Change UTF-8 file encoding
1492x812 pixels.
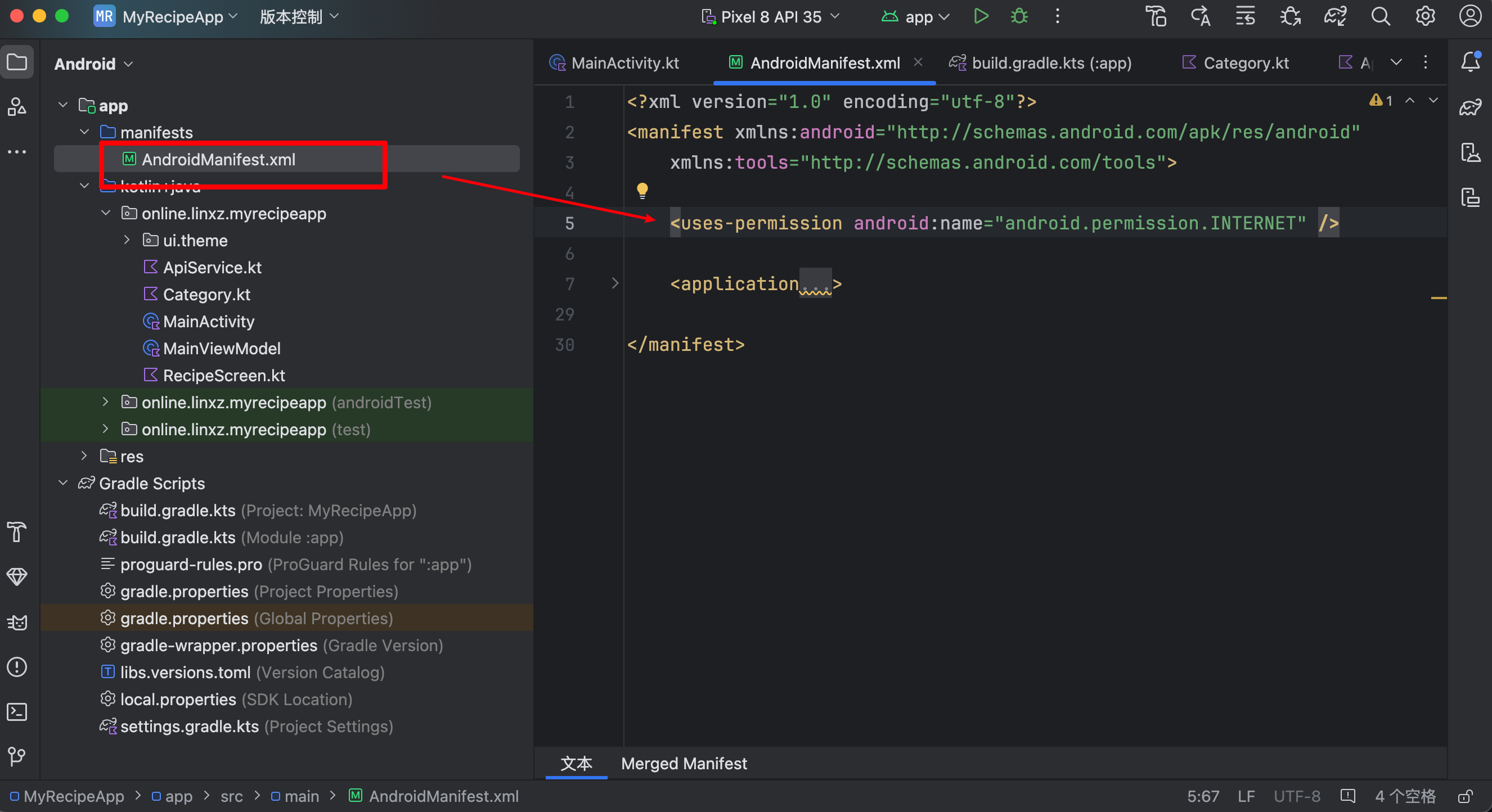click(1297, 796)
